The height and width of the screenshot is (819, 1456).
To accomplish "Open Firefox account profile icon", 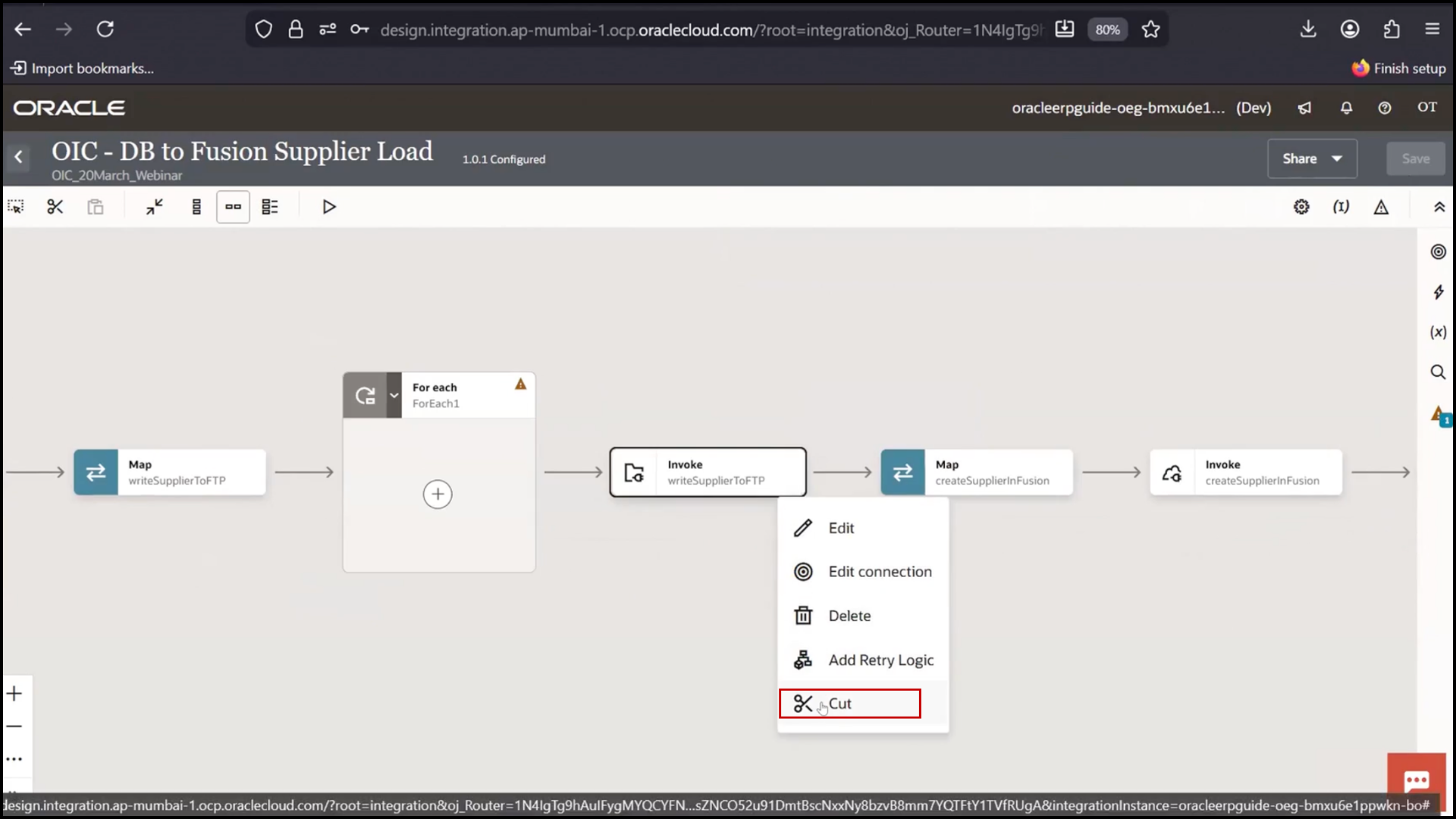I will 1350,30.
